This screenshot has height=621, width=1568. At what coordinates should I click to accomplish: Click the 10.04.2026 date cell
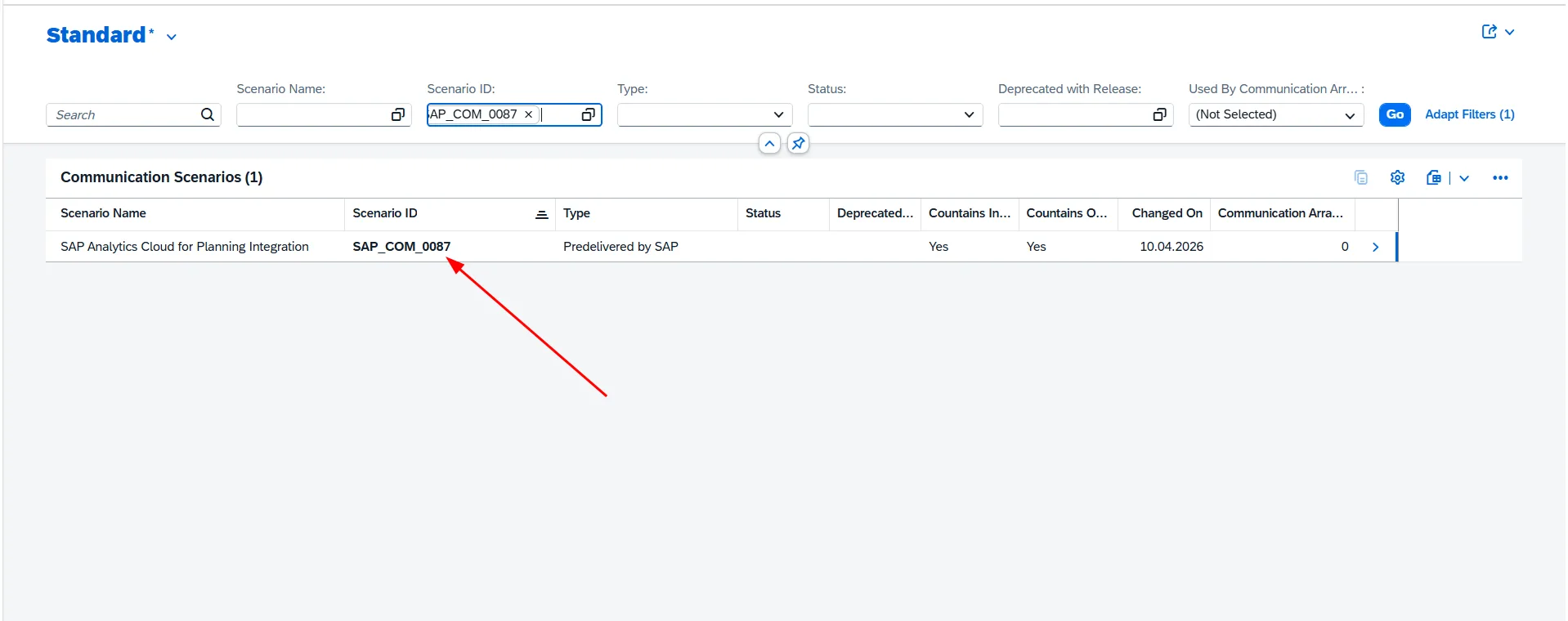coord(1172,247)
